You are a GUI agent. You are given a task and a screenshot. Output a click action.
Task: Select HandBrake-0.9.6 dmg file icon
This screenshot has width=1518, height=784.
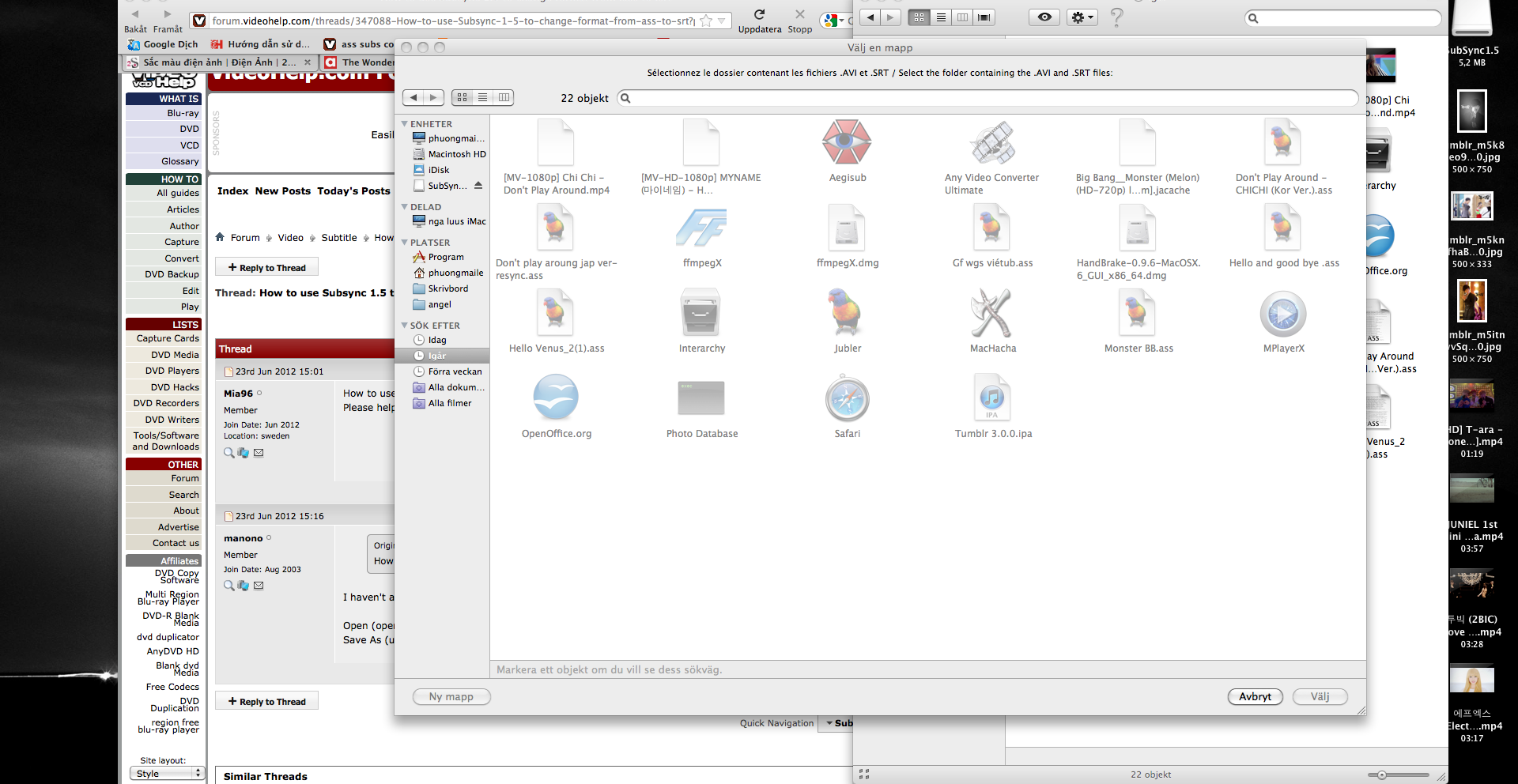click(1138, 228)
